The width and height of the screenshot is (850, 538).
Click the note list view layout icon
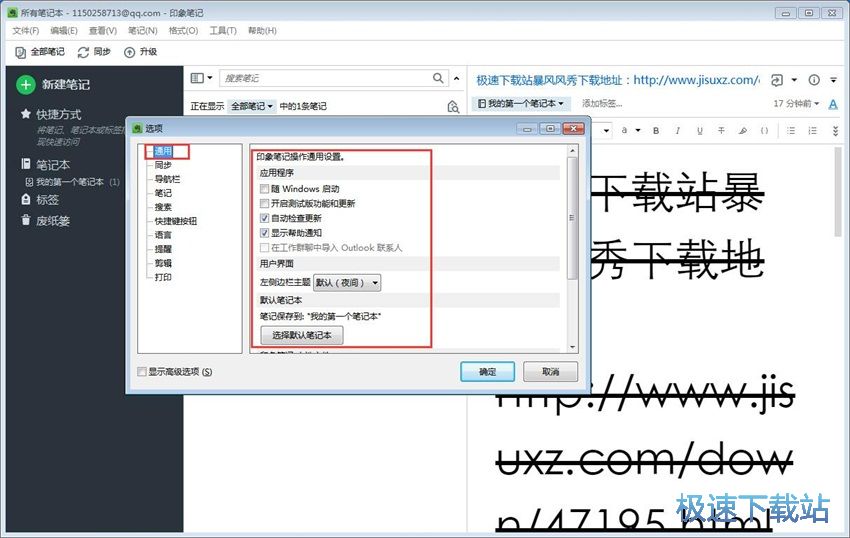(197, 78)
